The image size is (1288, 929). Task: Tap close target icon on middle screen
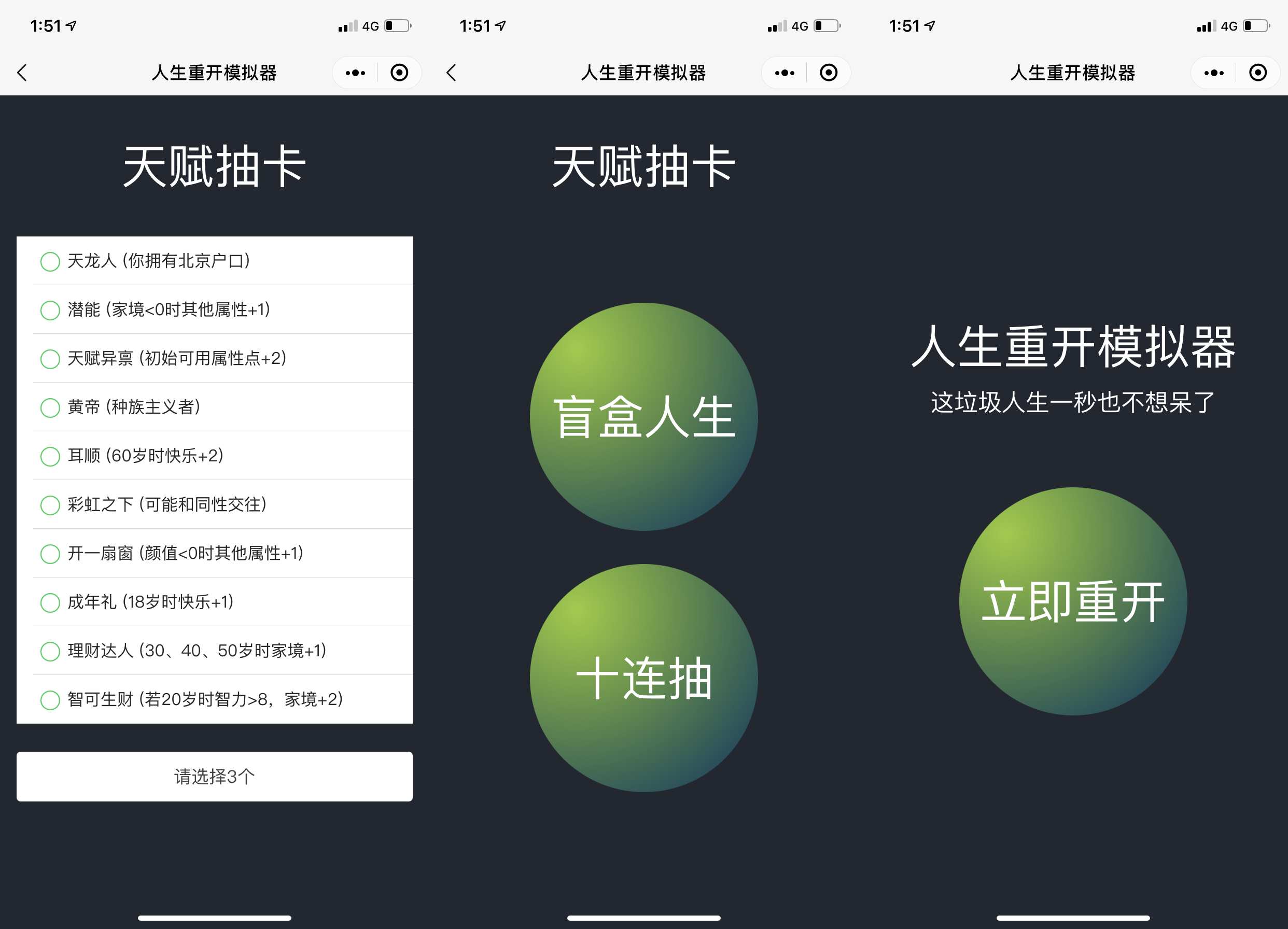coord(829,73)
